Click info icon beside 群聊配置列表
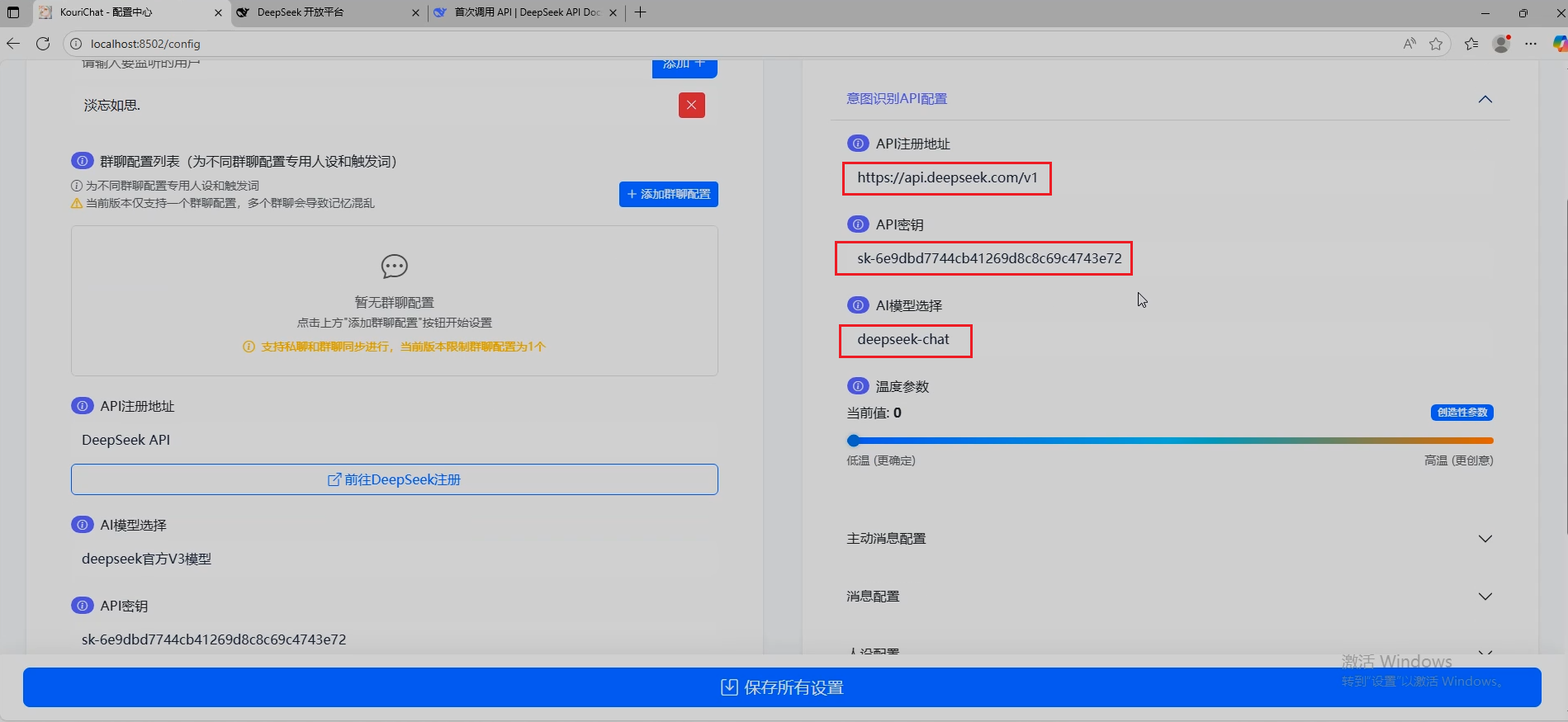The image size is (1568, 722). click(x=82, y=161)
